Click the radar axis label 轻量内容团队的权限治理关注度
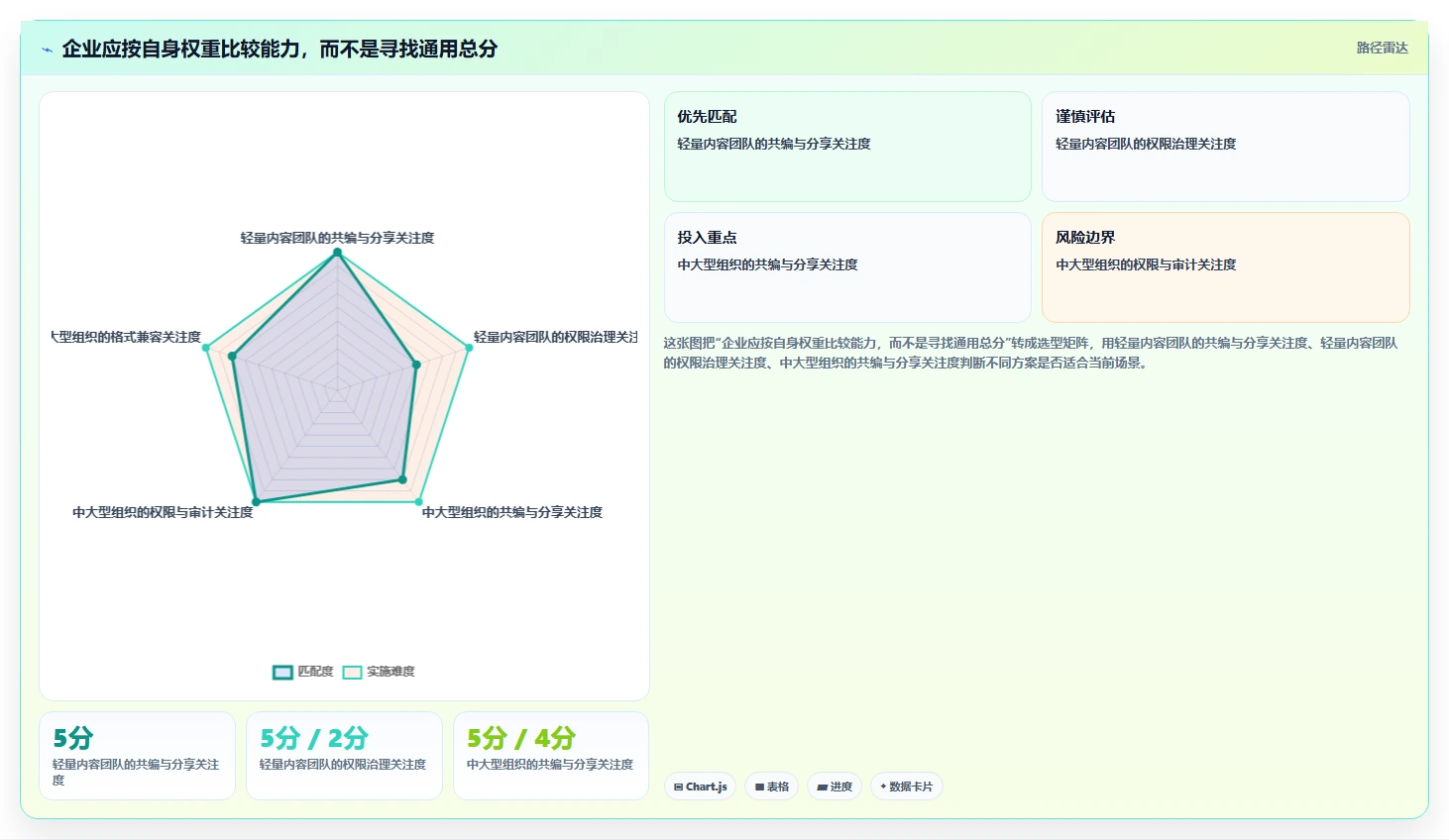Screen dimensions: 1449x840 [555, 337]
